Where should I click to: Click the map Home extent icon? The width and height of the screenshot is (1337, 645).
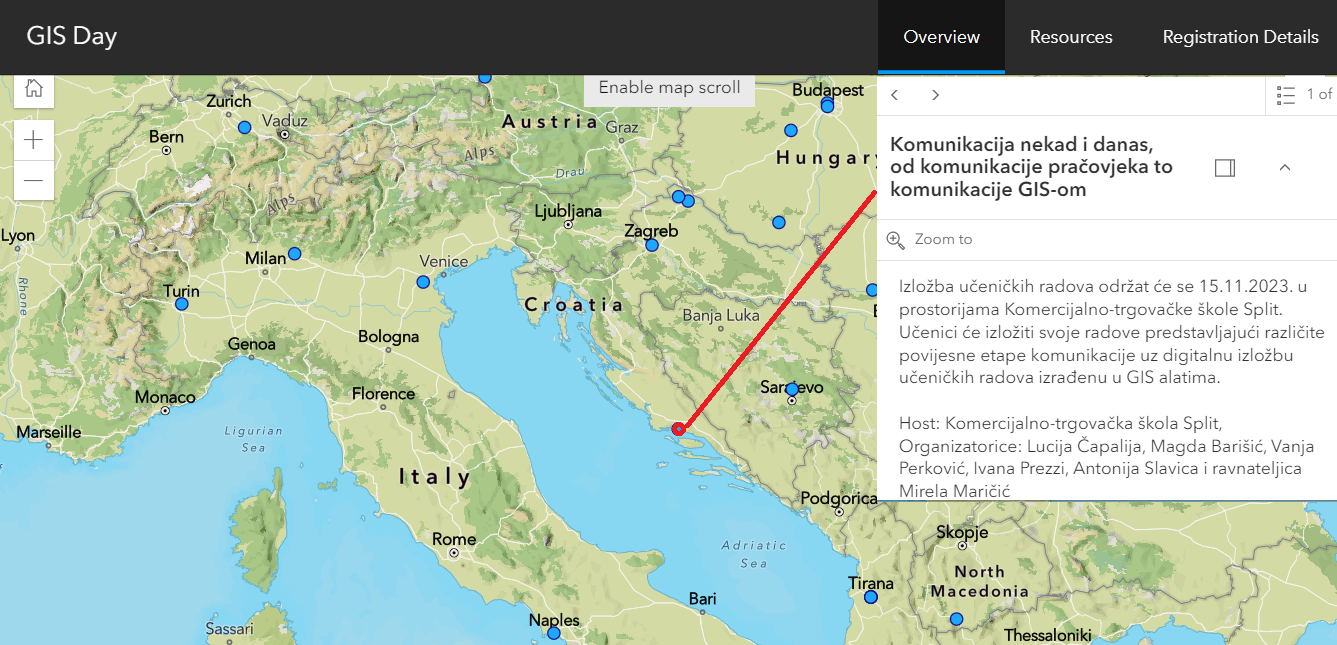point(33,88)
